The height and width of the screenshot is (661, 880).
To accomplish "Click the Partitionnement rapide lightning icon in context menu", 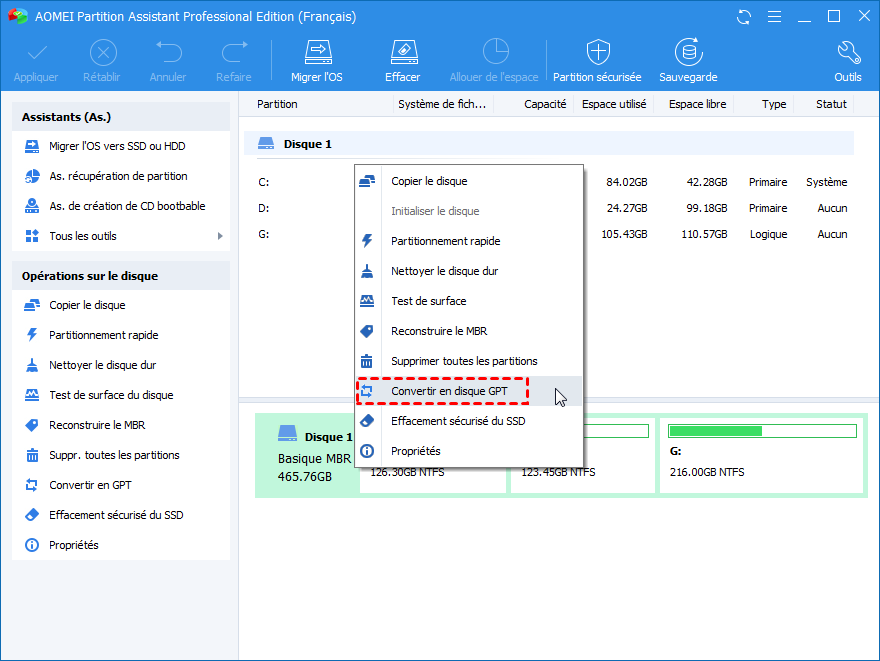I will (367, 241).
